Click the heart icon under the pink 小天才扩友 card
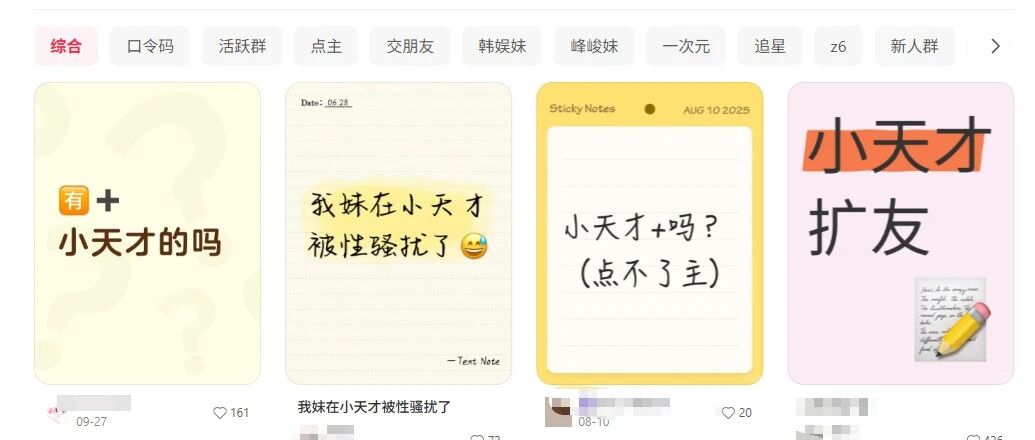The height and width of the screenshot is (440, 1035). click(973, 437)
